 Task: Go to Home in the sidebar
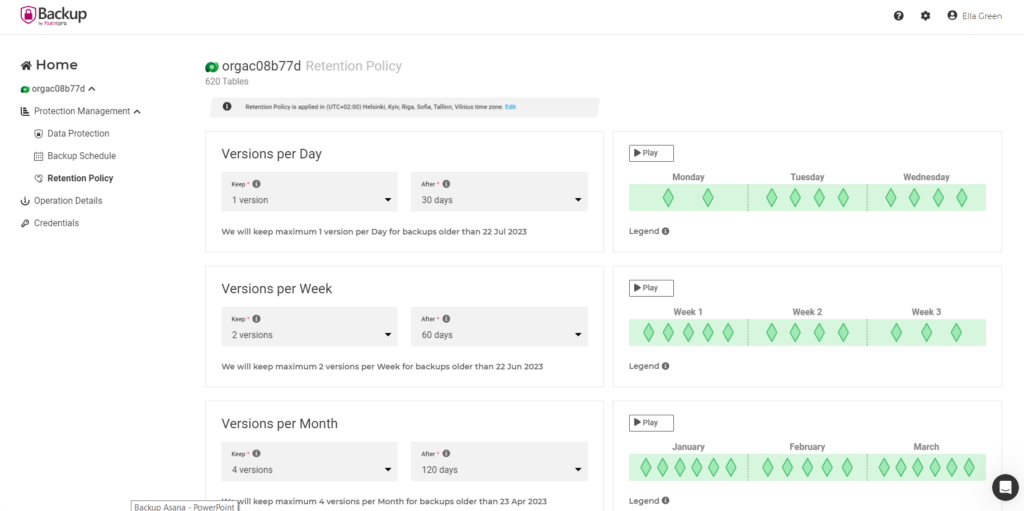click(49, 65)
